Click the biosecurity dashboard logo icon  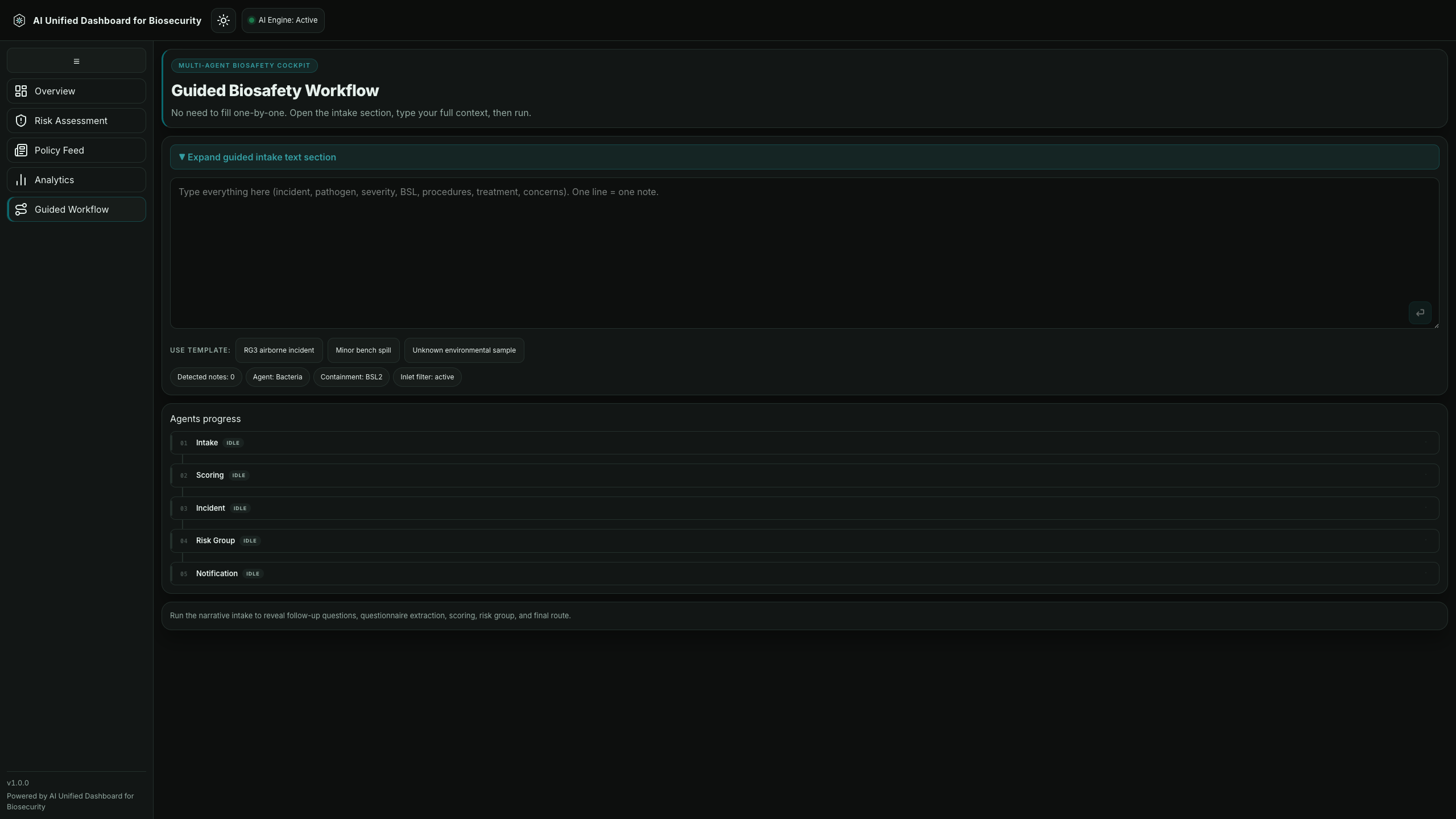[19, 20]
